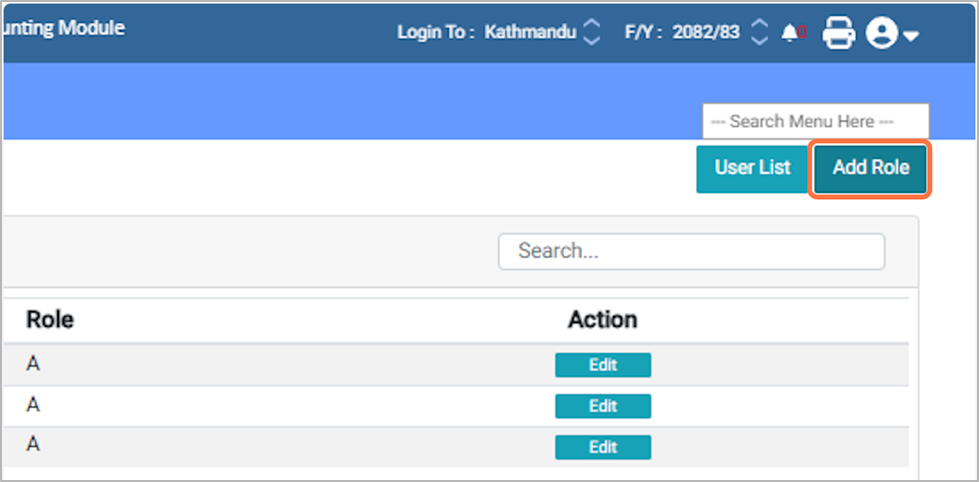The width and height of the screenshot is (979, 482).
Task: Expand the caret beside the user avatar
Action: (911, 36)
